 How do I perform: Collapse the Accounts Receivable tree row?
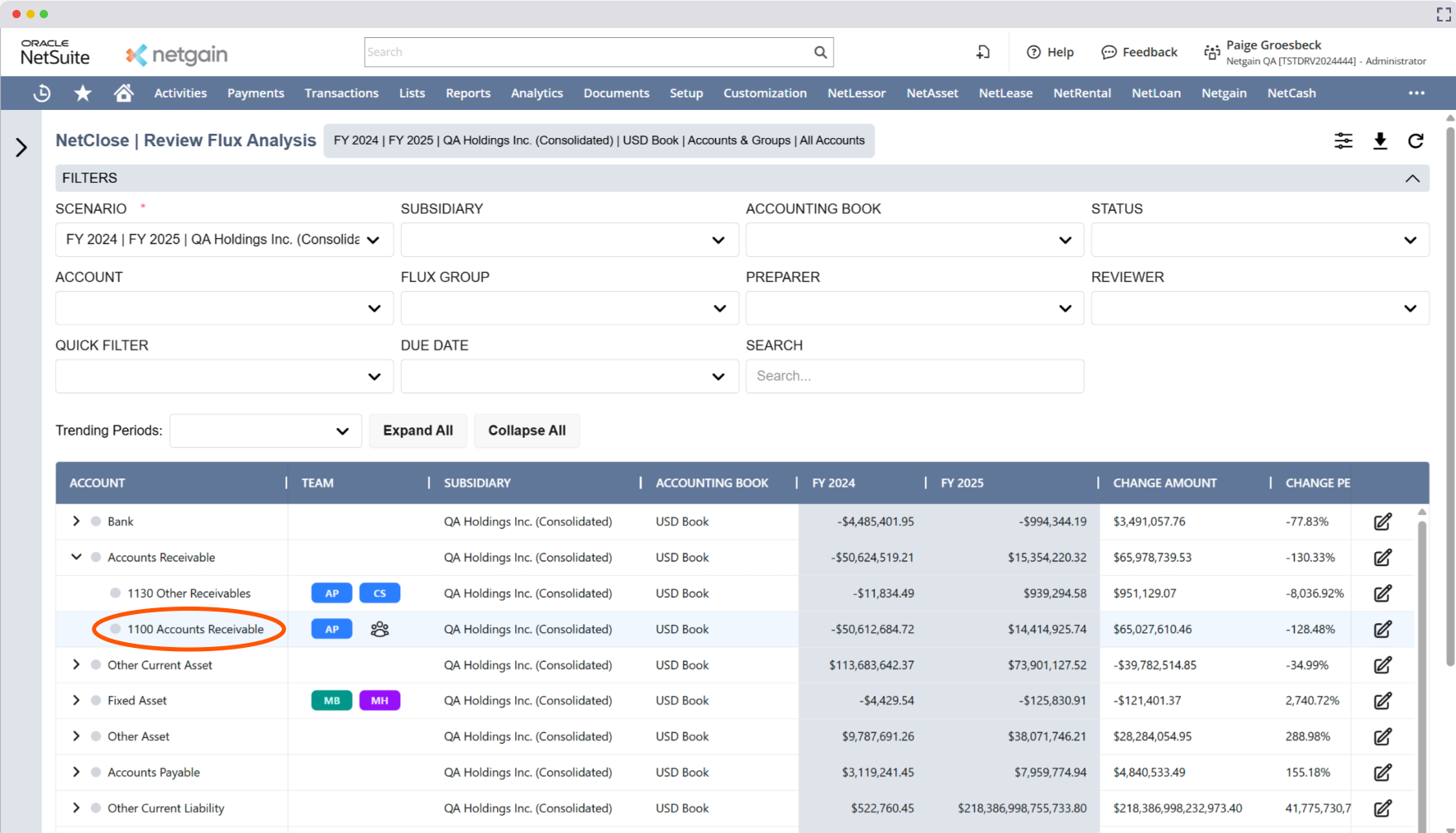tap(76, 557)
